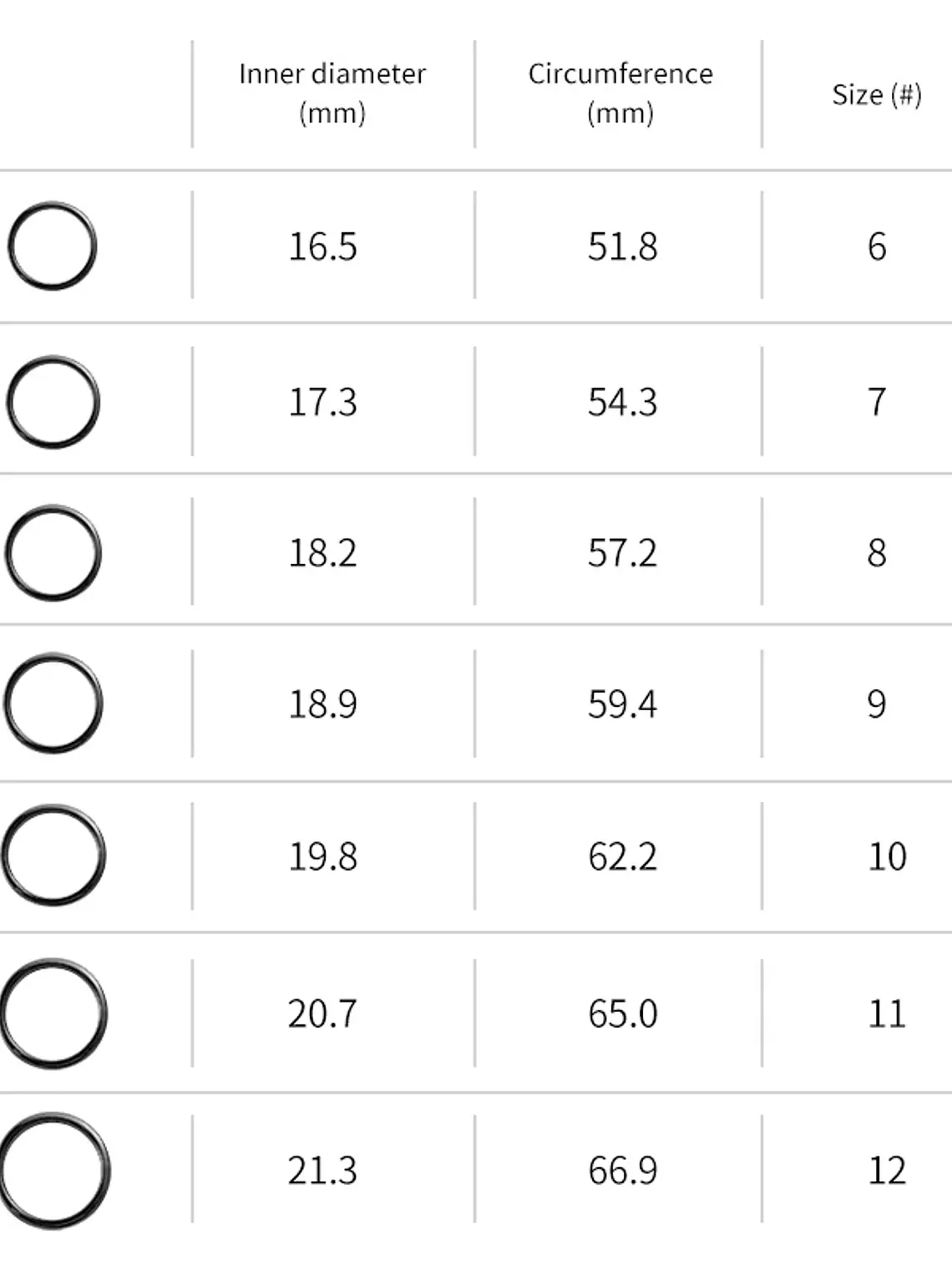The height and width of the screenshot is (1270, 952).
Task: Click the Inner diameter (mm) column header
Action: (x=332, y=93)
